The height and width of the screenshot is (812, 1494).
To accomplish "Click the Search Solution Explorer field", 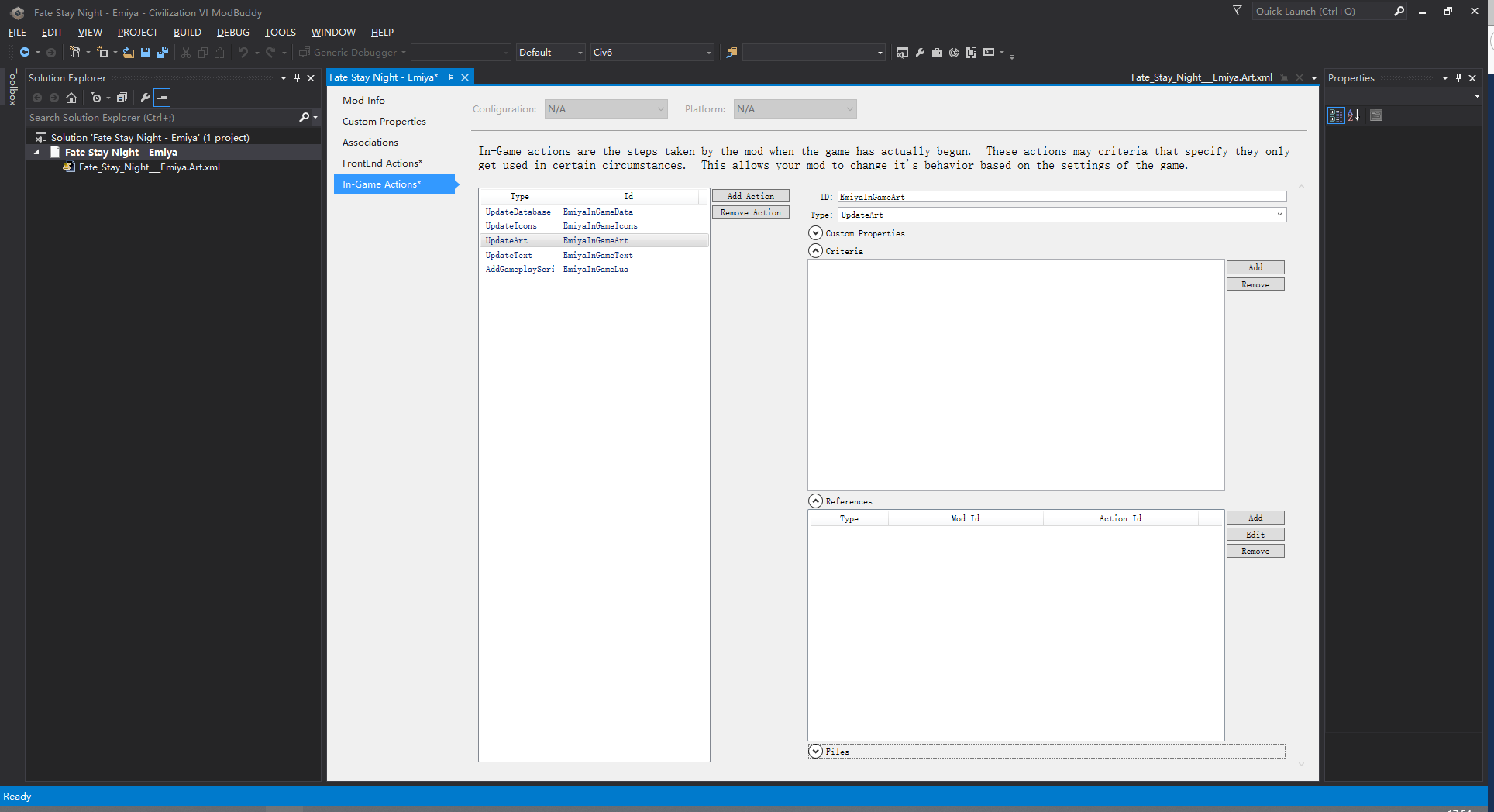I will [x=163, y=118].
